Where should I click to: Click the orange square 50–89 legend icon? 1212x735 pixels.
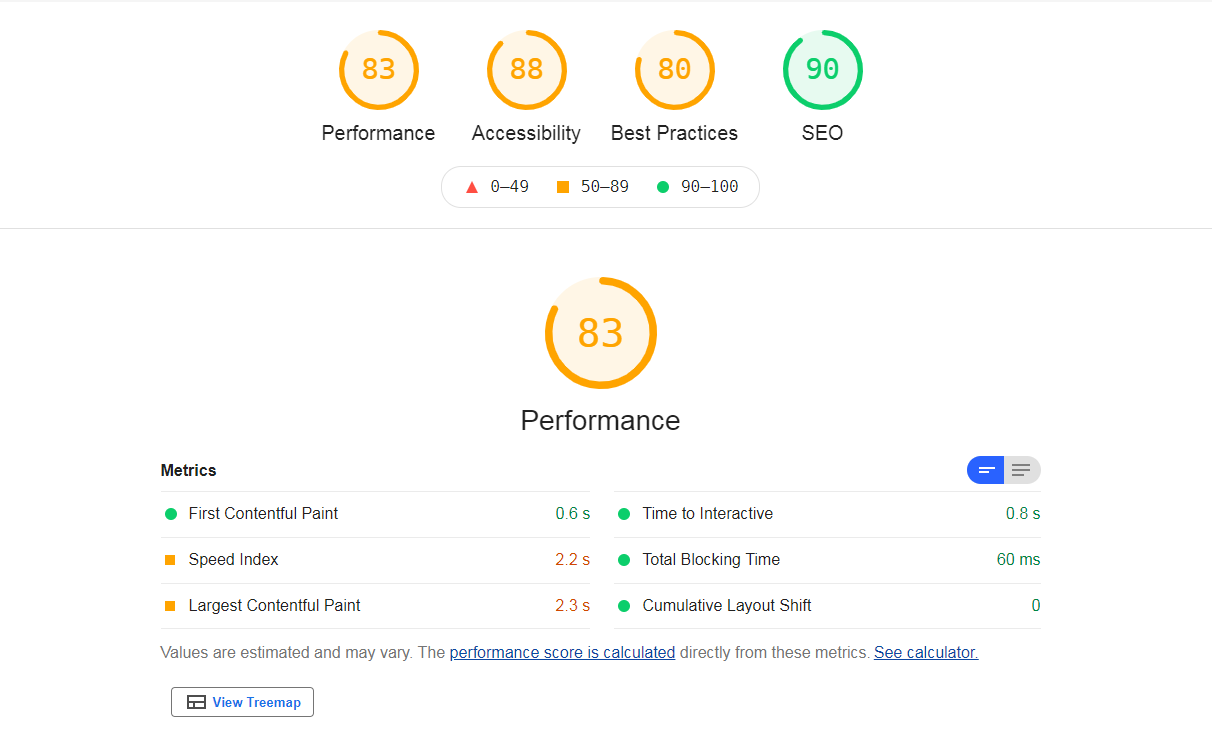563,187
